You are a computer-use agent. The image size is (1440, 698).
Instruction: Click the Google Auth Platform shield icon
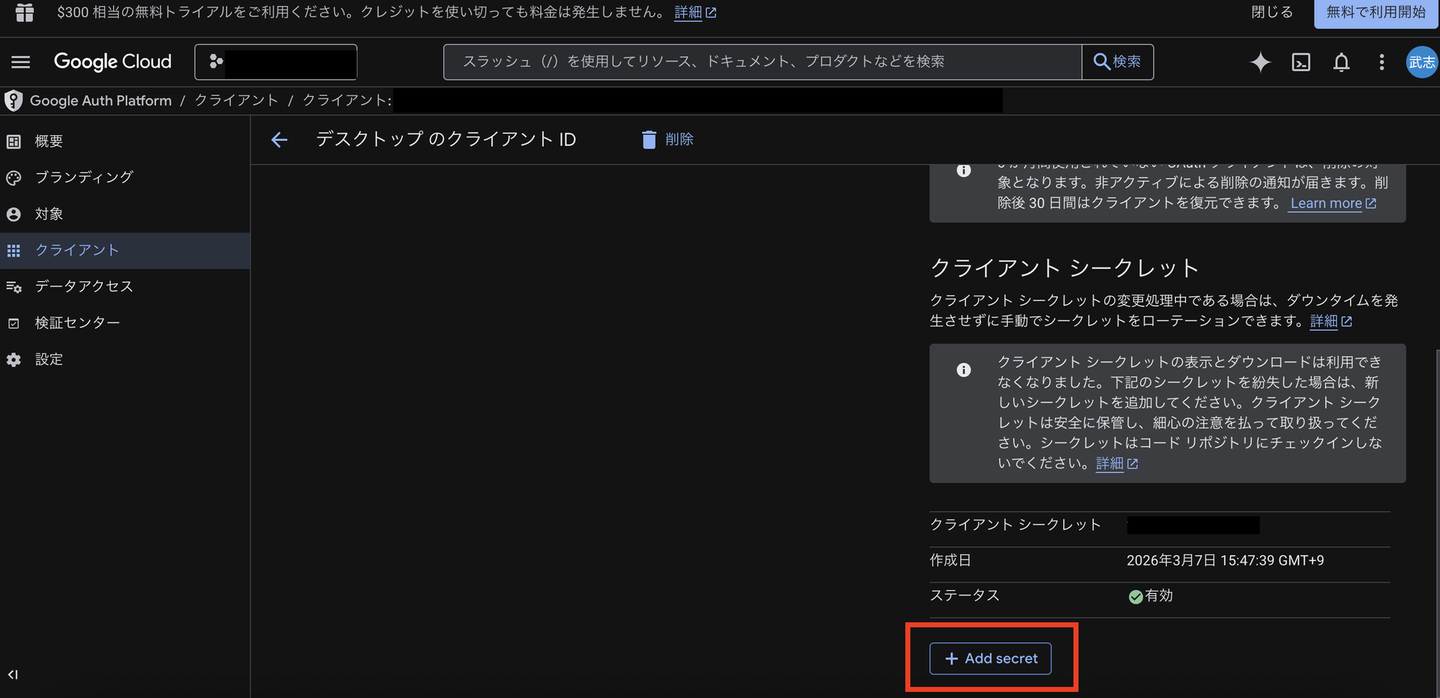click(14, 101)
